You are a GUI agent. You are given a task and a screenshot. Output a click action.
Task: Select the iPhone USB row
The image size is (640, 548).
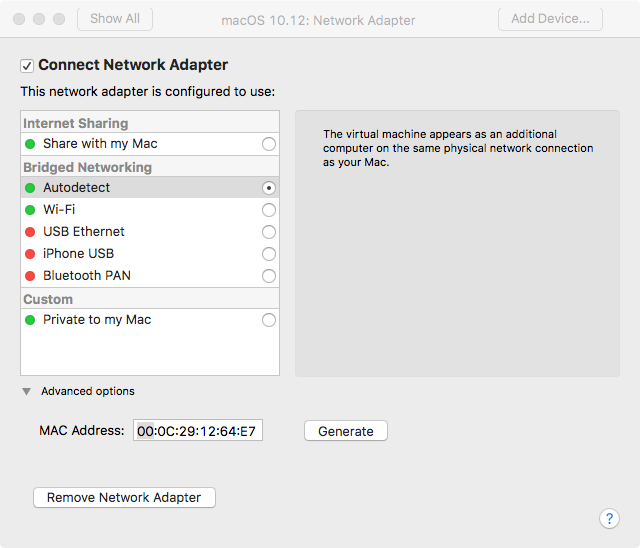point(150,254)
